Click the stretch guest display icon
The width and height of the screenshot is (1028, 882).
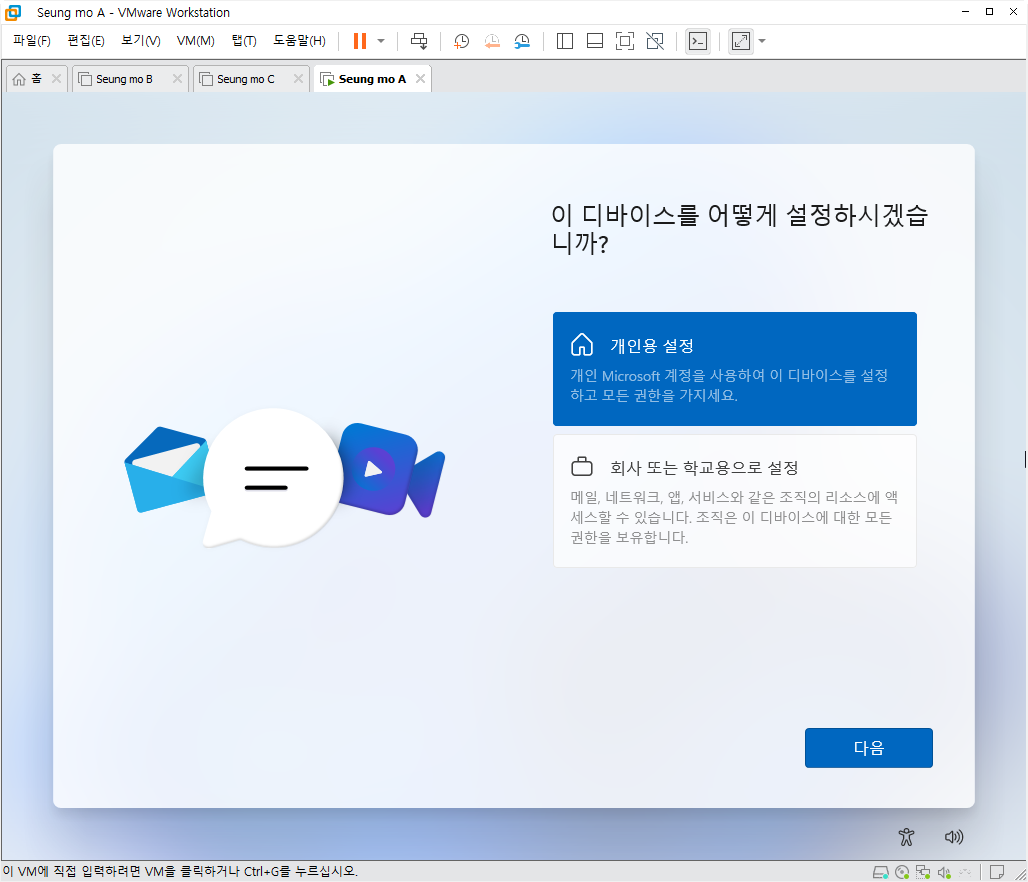coord(741,41)
